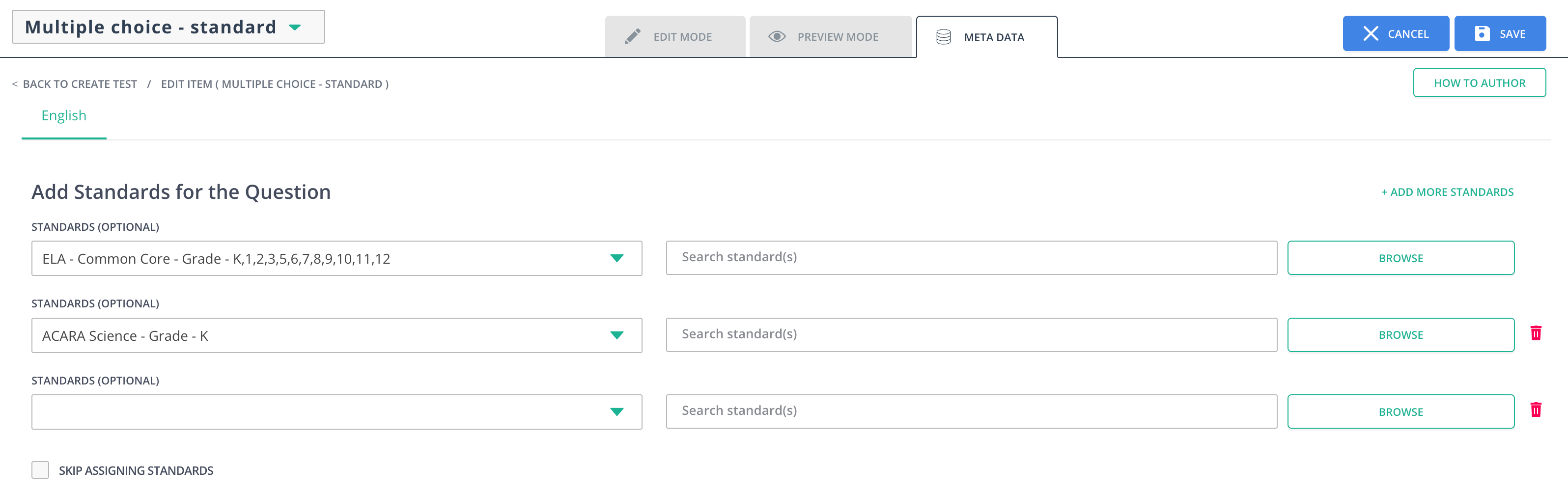This screenshot has width=1568, height=493.
Task: Browse standards for the empty third row
Action: (1400, 412)
